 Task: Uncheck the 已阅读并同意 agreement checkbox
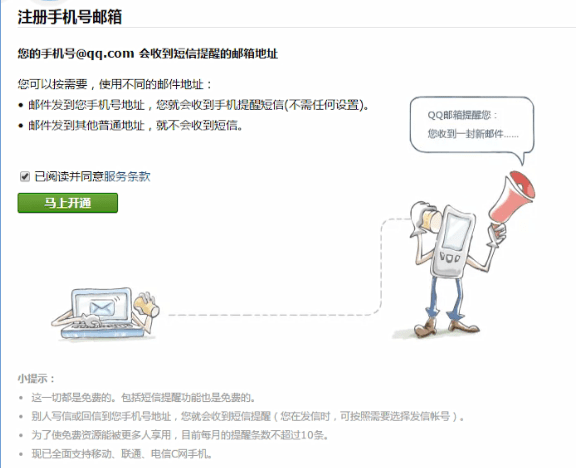point(25,177)
